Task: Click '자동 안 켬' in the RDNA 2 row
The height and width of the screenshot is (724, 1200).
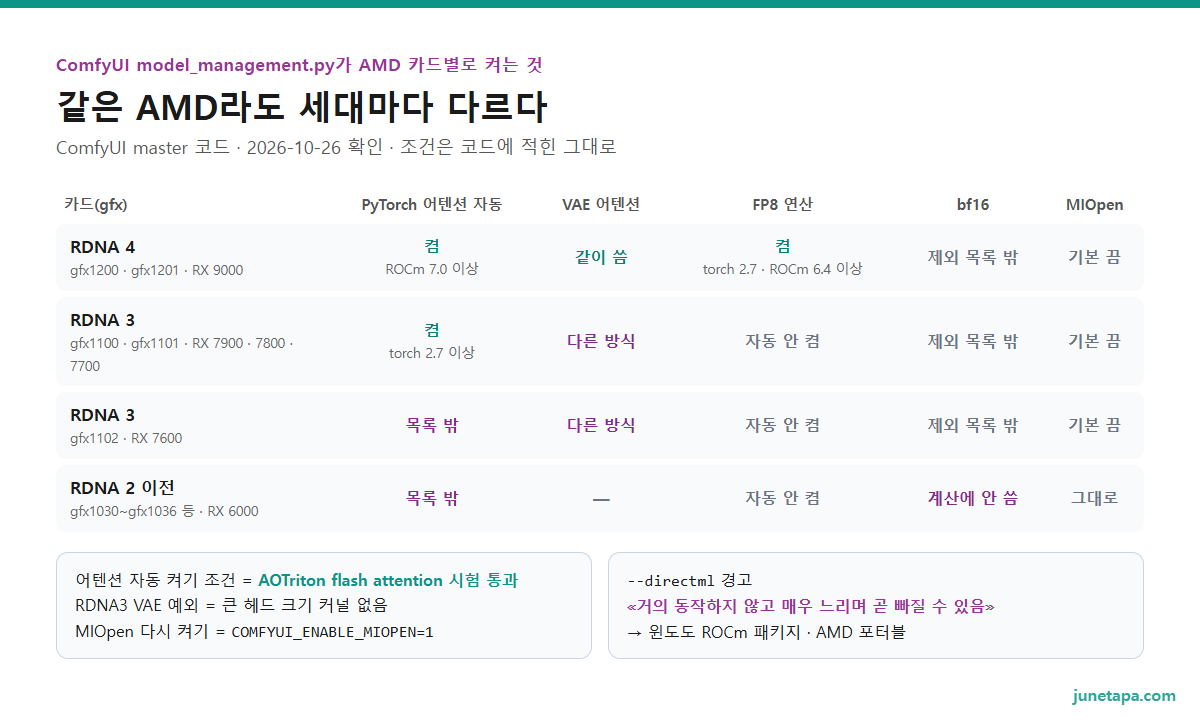Action: (782, 498)
